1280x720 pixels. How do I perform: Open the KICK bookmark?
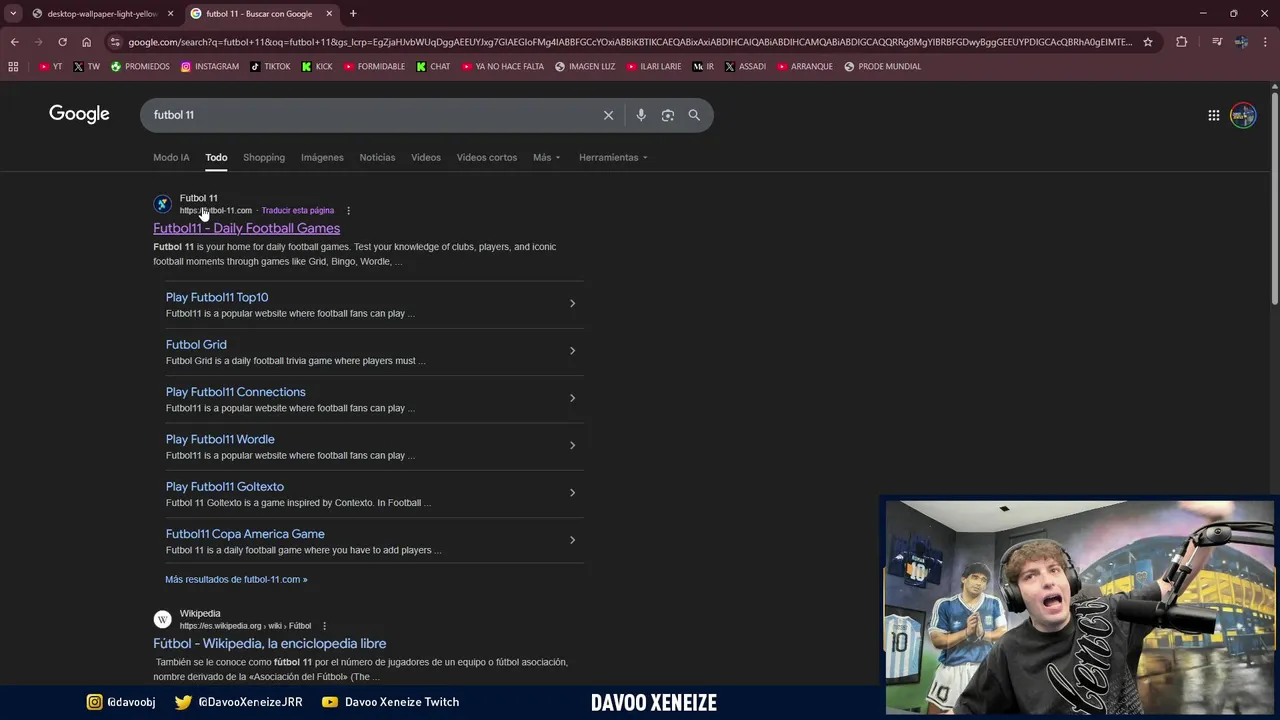coord(317,66)
